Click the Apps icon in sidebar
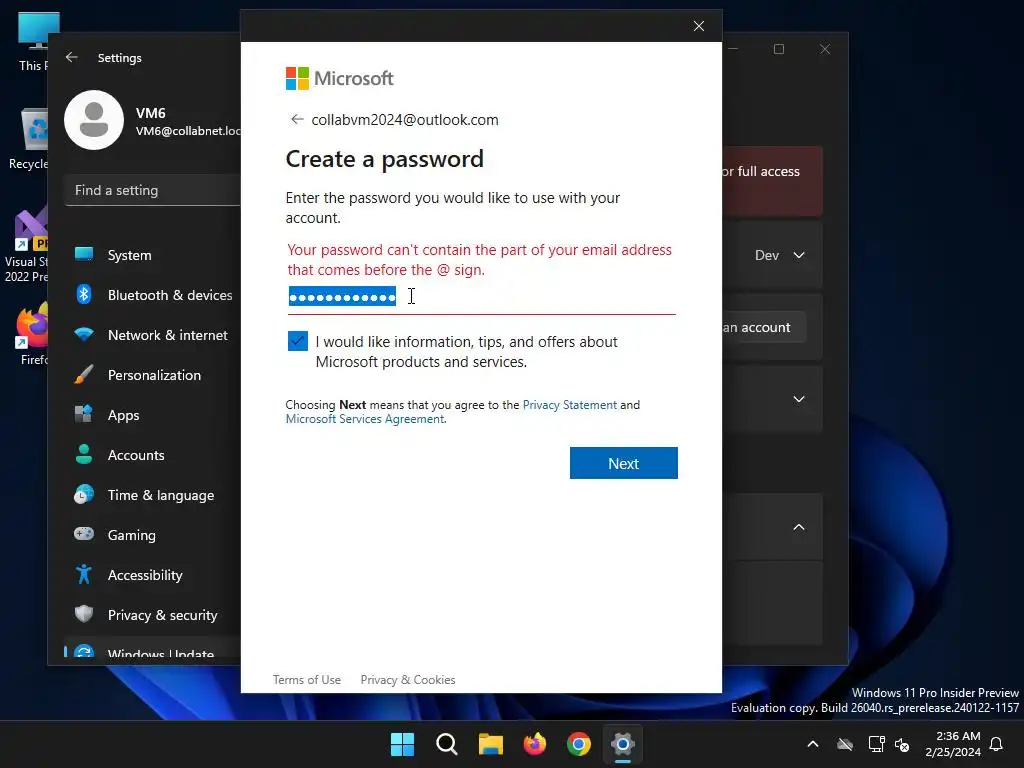Image resolution: width=1024 pixels, height=768 pixels. click(x=84, y=414)
